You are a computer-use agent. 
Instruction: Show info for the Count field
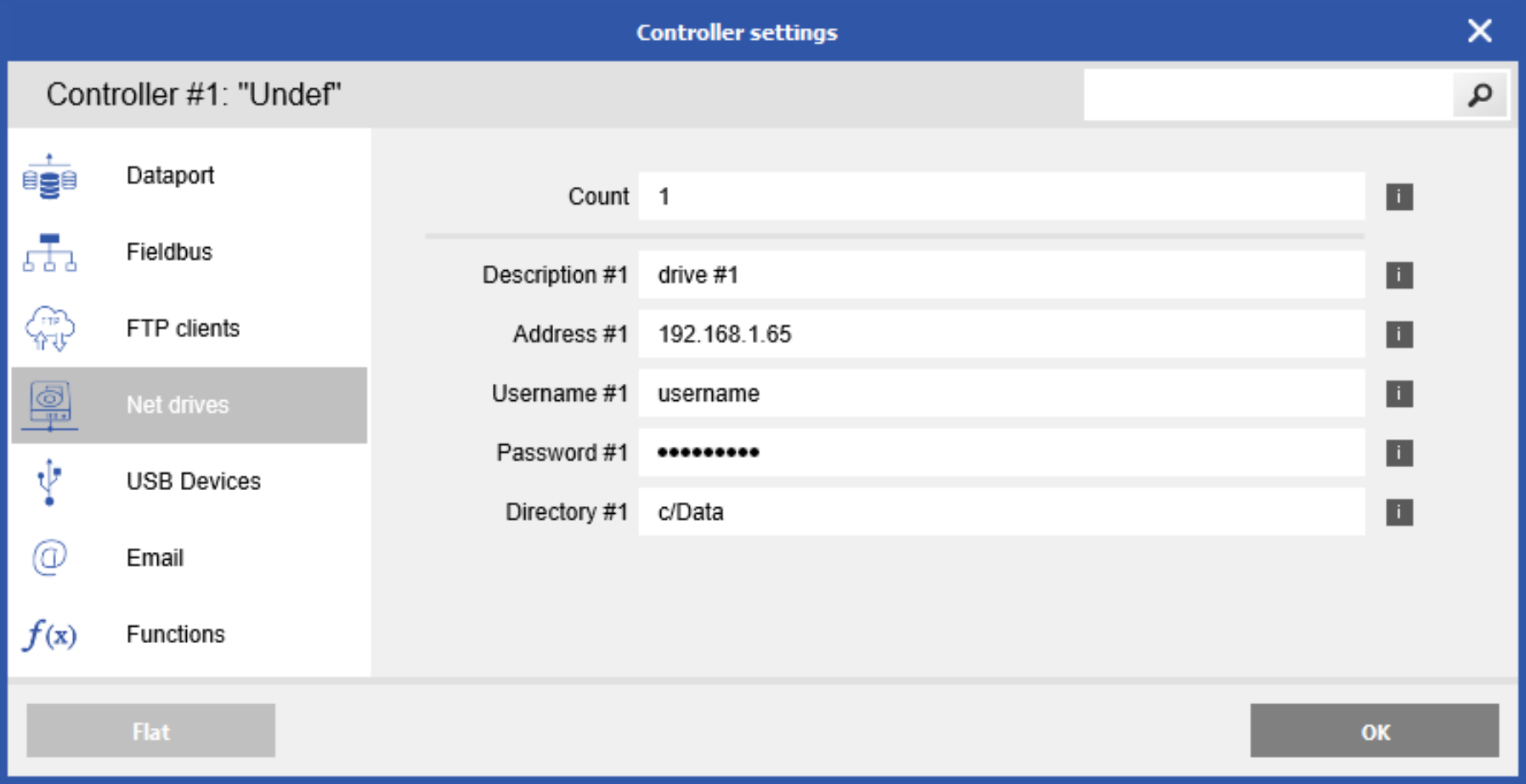[1399, 197]
